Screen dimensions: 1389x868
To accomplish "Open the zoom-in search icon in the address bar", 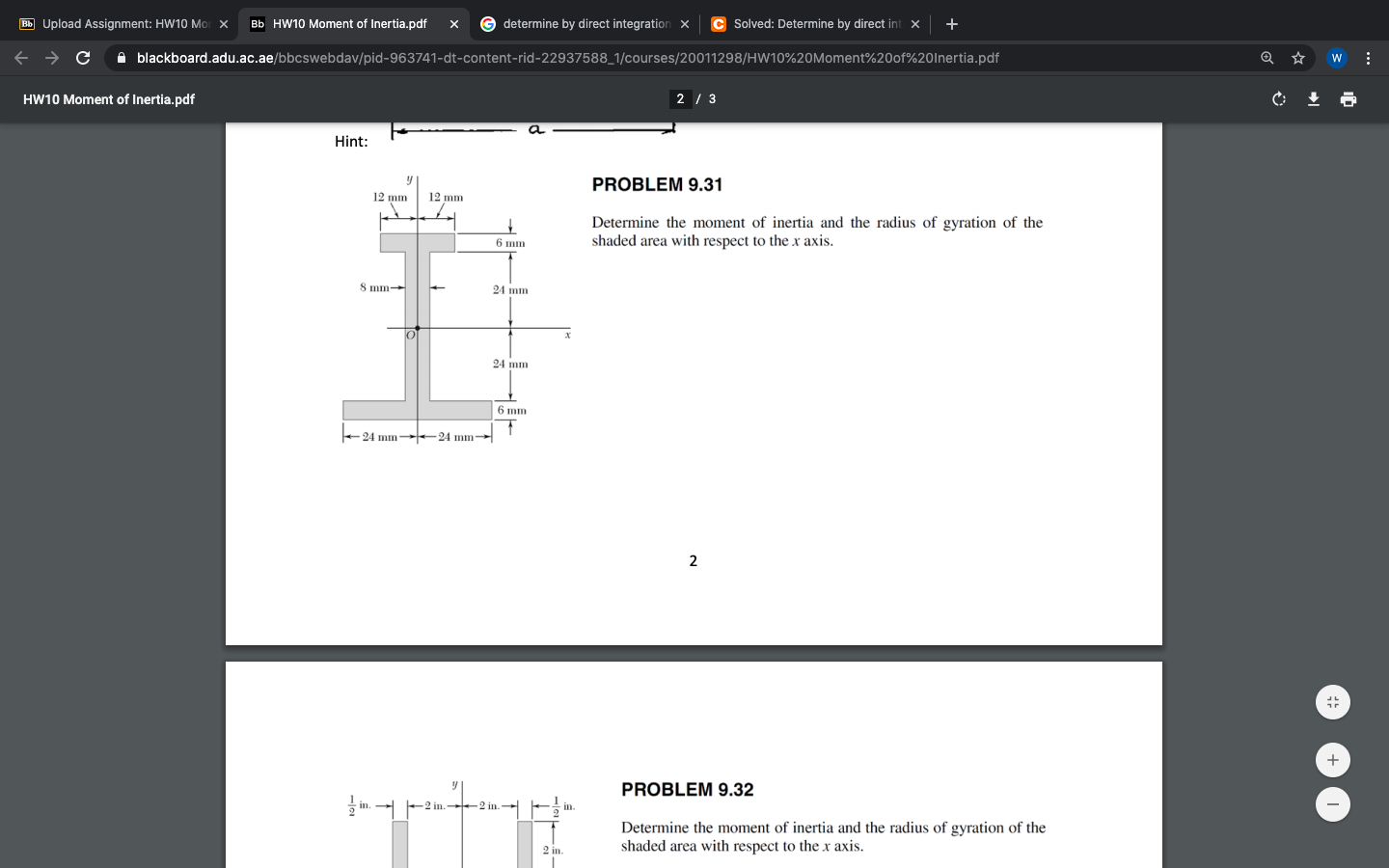I will pyautogui.click(x=1266, y=58).
